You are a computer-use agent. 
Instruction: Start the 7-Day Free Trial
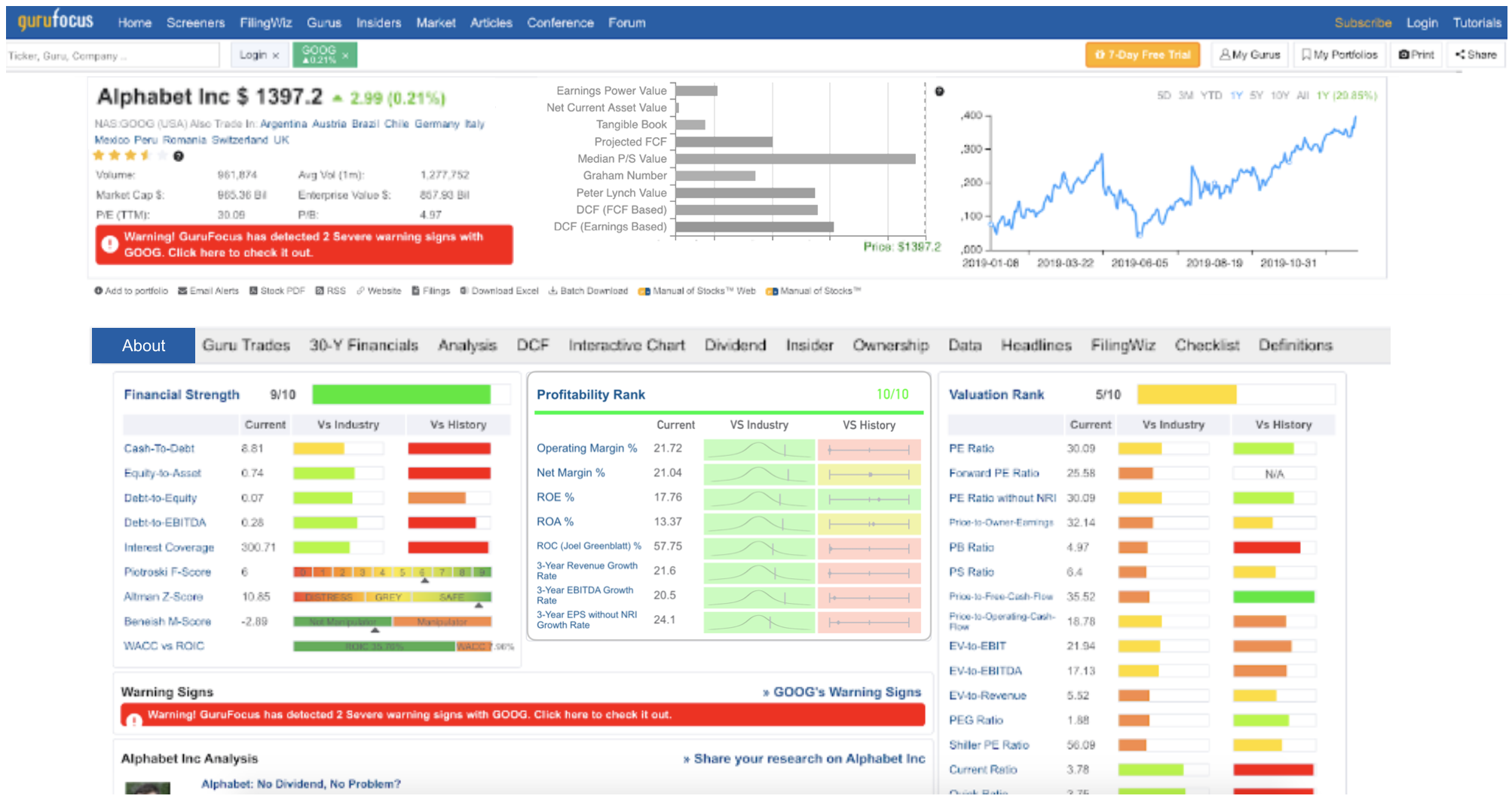click(x=1143, y=55)
